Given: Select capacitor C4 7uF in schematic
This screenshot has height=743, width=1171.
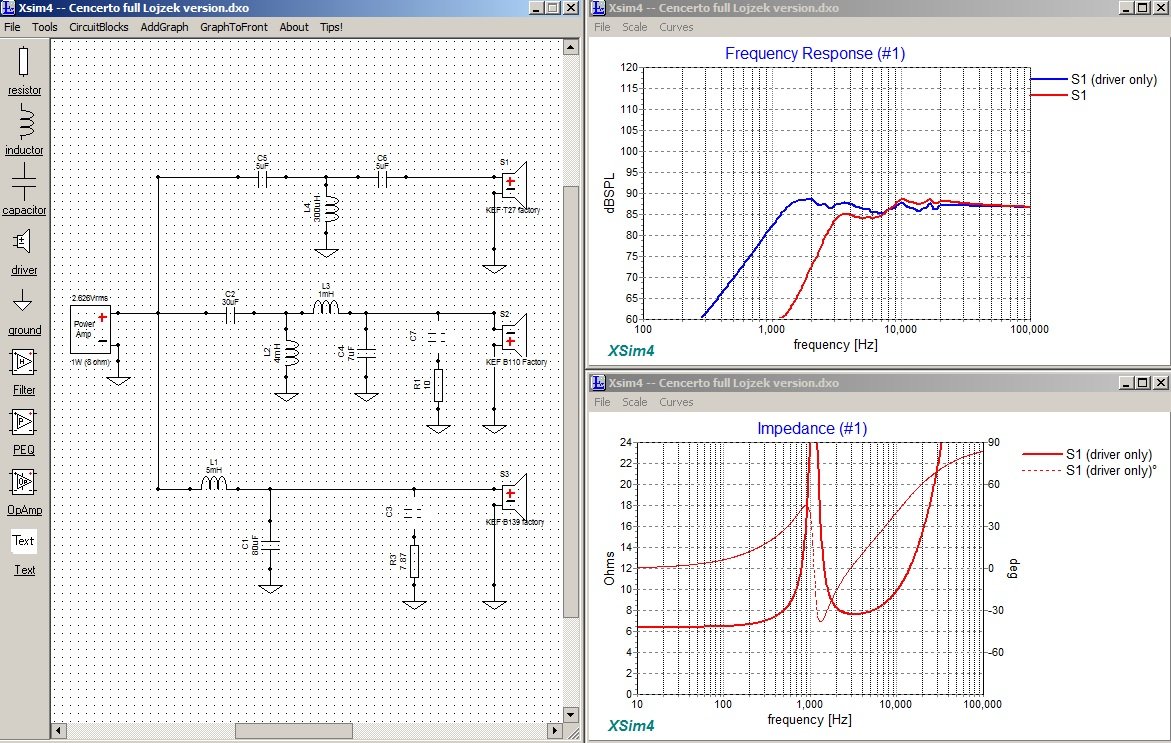Looking at the screenshot, I should 366,352.
